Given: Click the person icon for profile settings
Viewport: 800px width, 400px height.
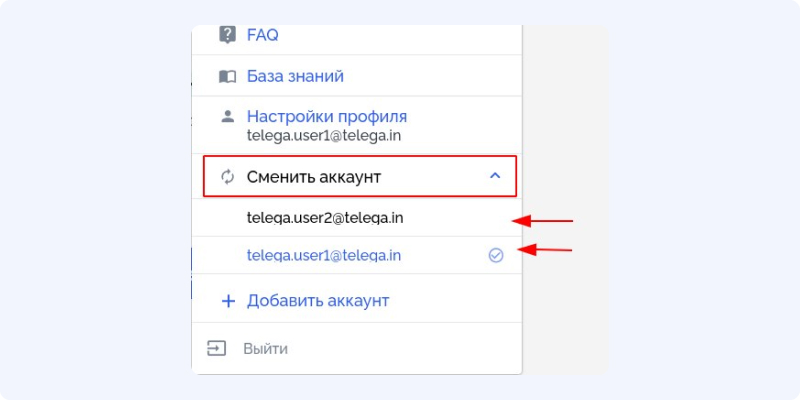Looking at the screenshot, I should tap(228, 116).
